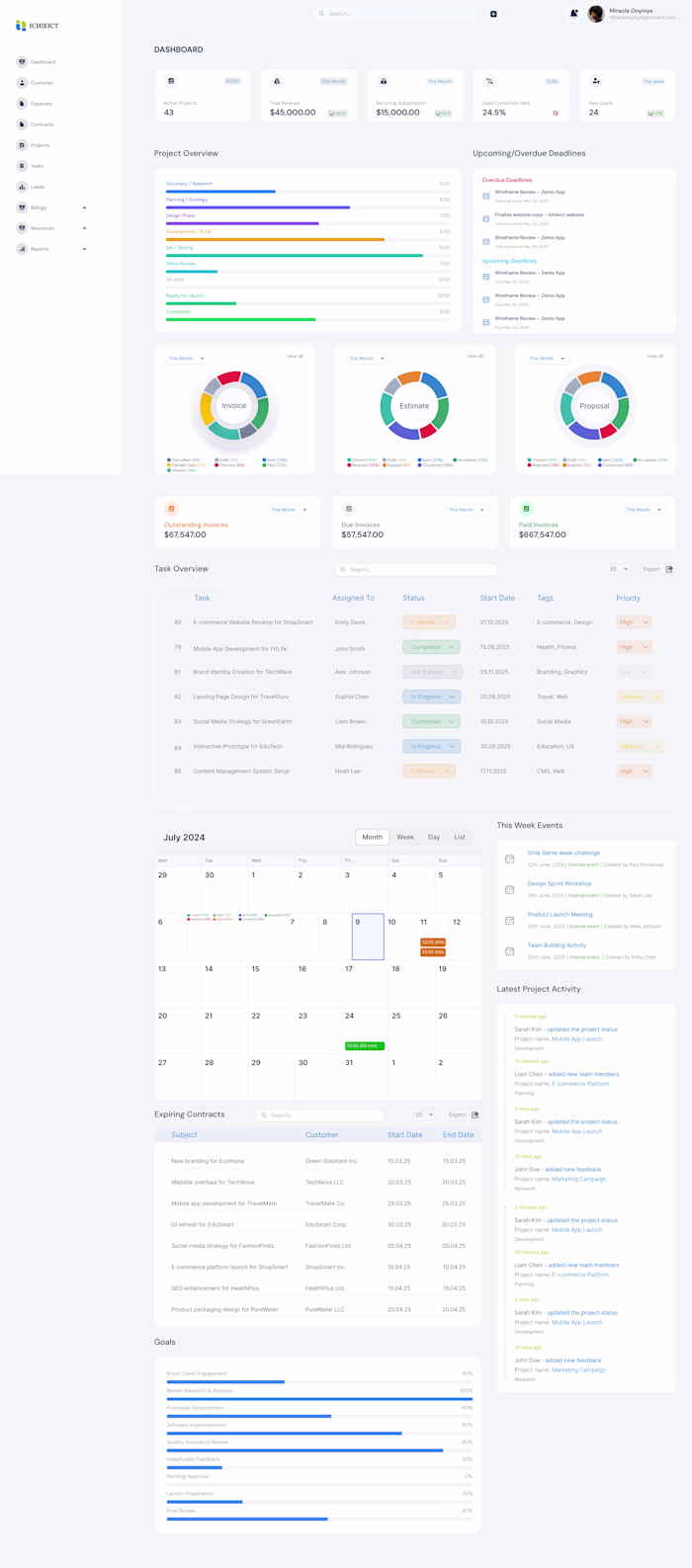The width and height of the screenshot is (692, 1568).
Task: Click the top Search field
Action: click(x=394, y=14)
